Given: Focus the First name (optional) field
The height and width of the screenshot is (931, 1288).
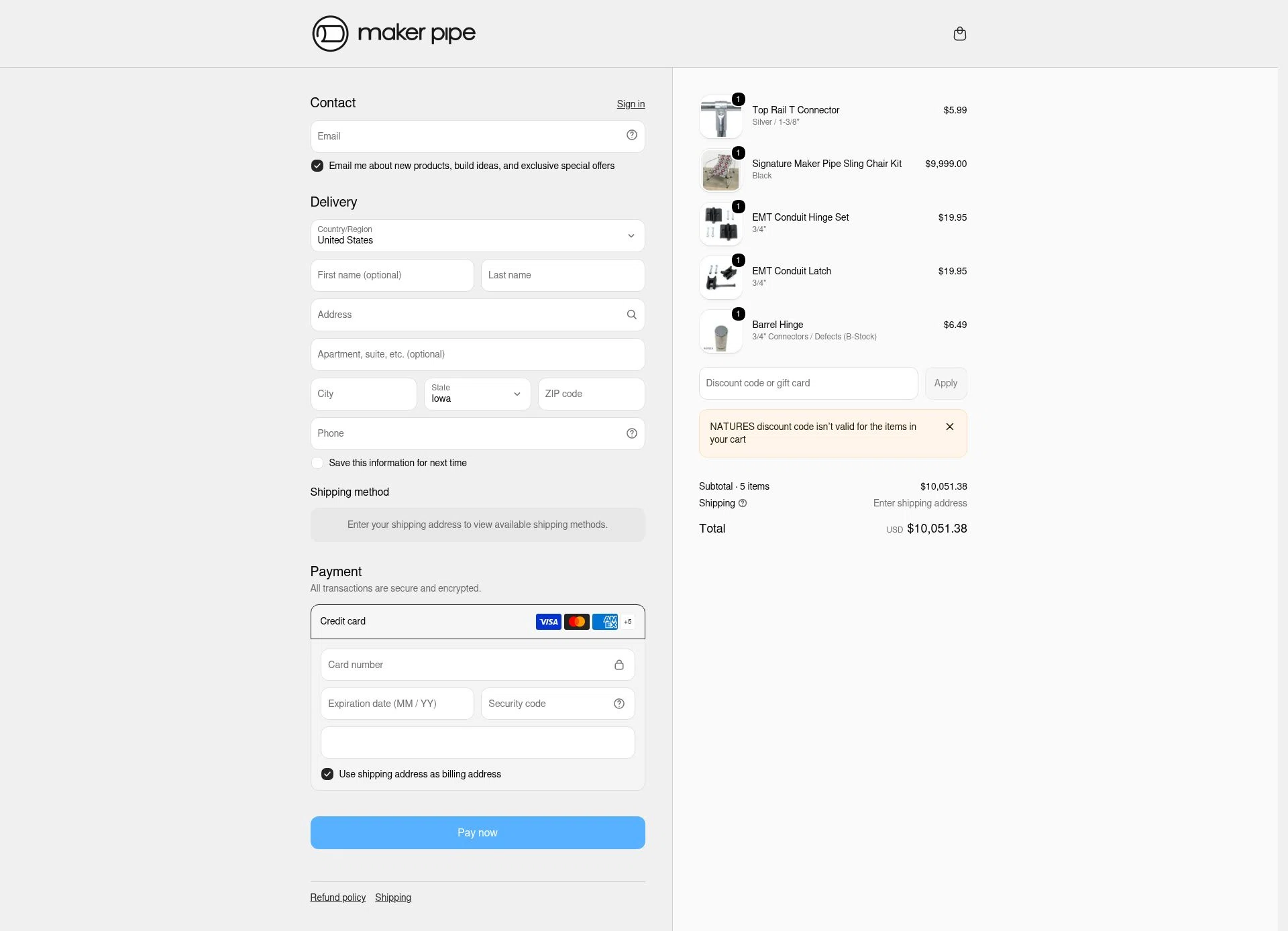Looking at the screenshot, I should 392,275.
